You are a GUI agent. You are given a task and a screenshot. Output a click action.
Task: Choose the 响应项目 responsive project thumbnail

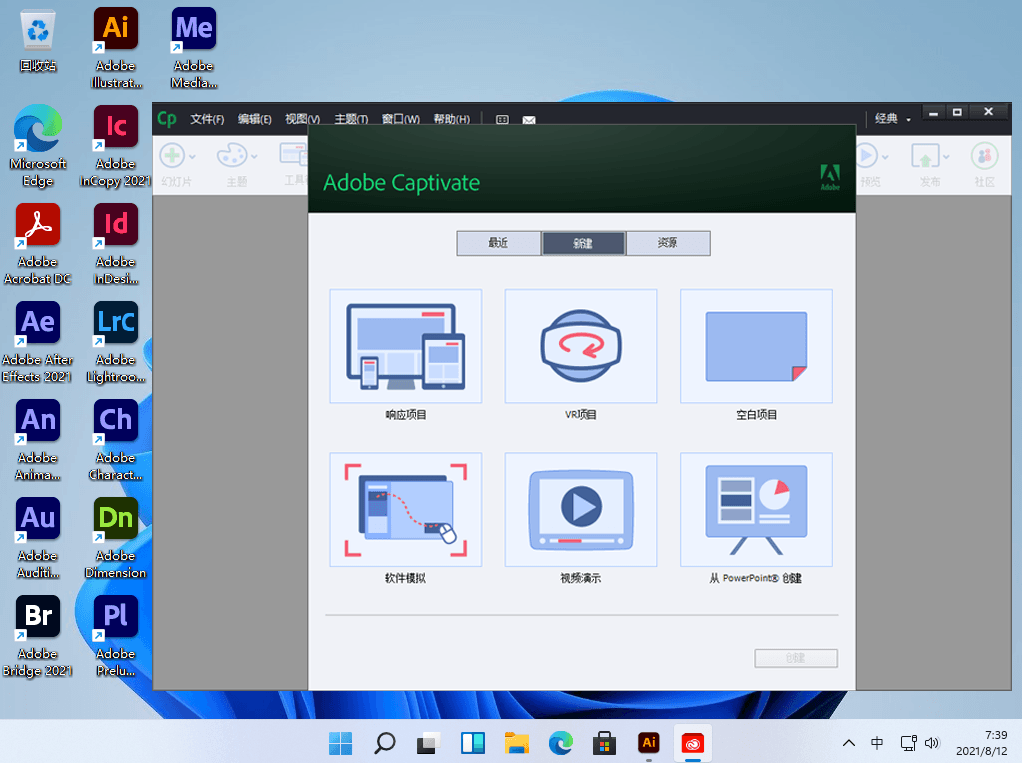(x=405, y=346)
